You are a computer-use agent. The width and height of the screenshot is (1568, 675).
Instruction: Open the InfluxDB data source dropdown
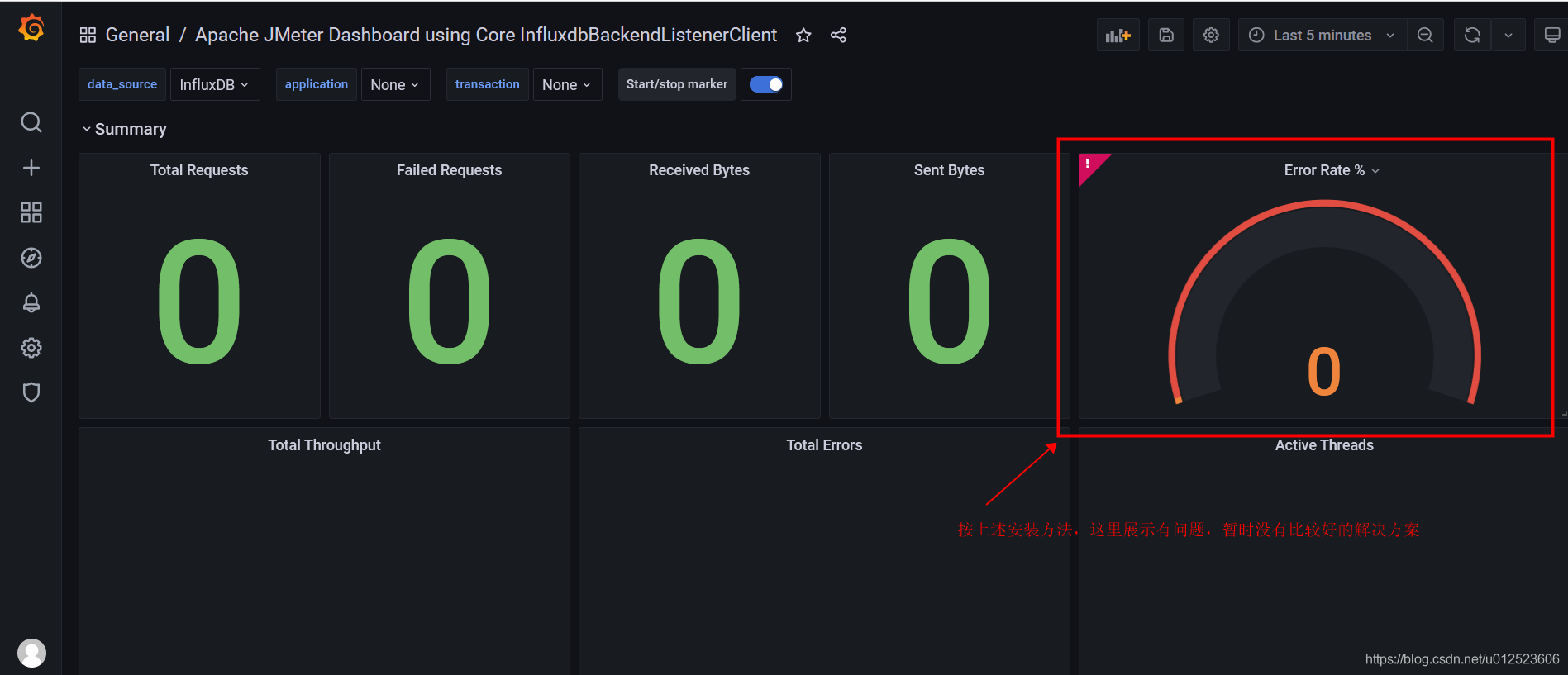[215, 84]
